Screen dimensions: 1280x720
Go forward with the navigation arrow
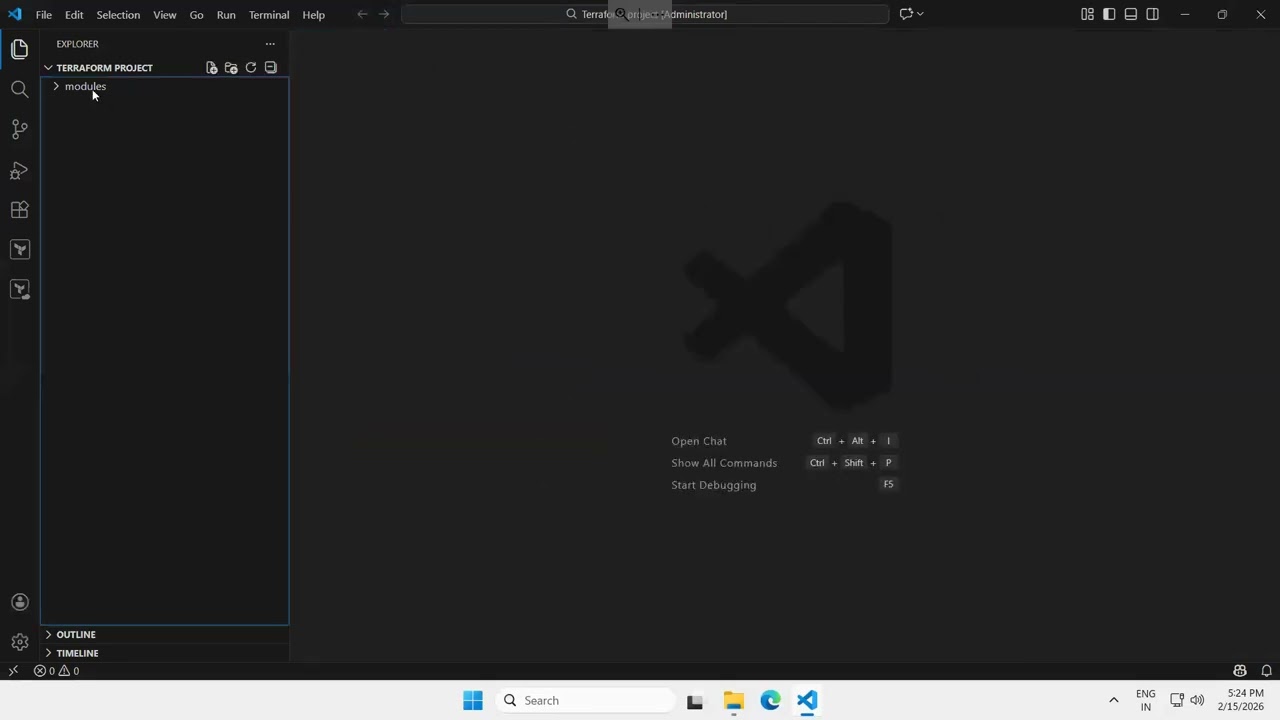(384, 14)
